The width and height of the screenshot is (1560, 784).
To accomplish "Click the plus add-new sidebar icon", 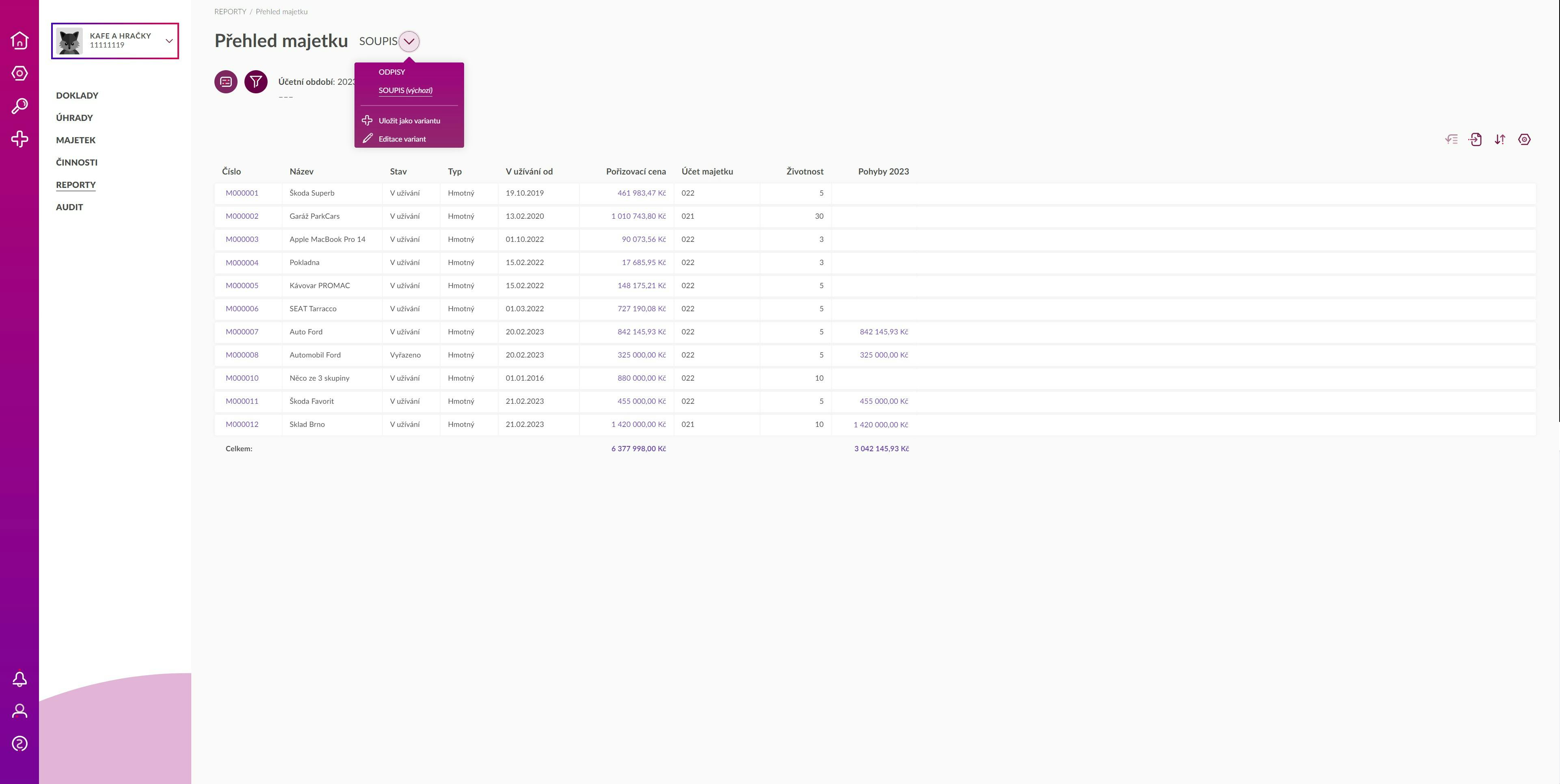I will click(x=19, y=139).
